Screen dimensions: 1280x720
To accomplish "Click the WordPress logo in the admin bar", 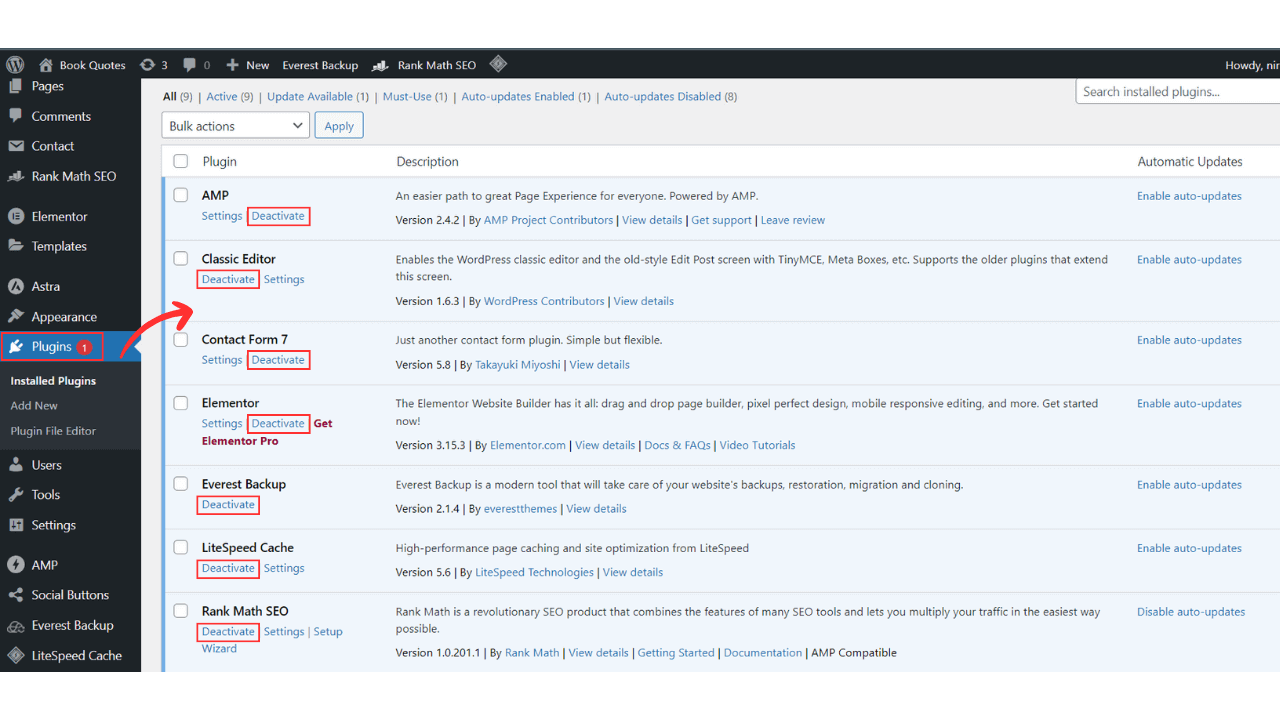I will [x=13, y=64].
